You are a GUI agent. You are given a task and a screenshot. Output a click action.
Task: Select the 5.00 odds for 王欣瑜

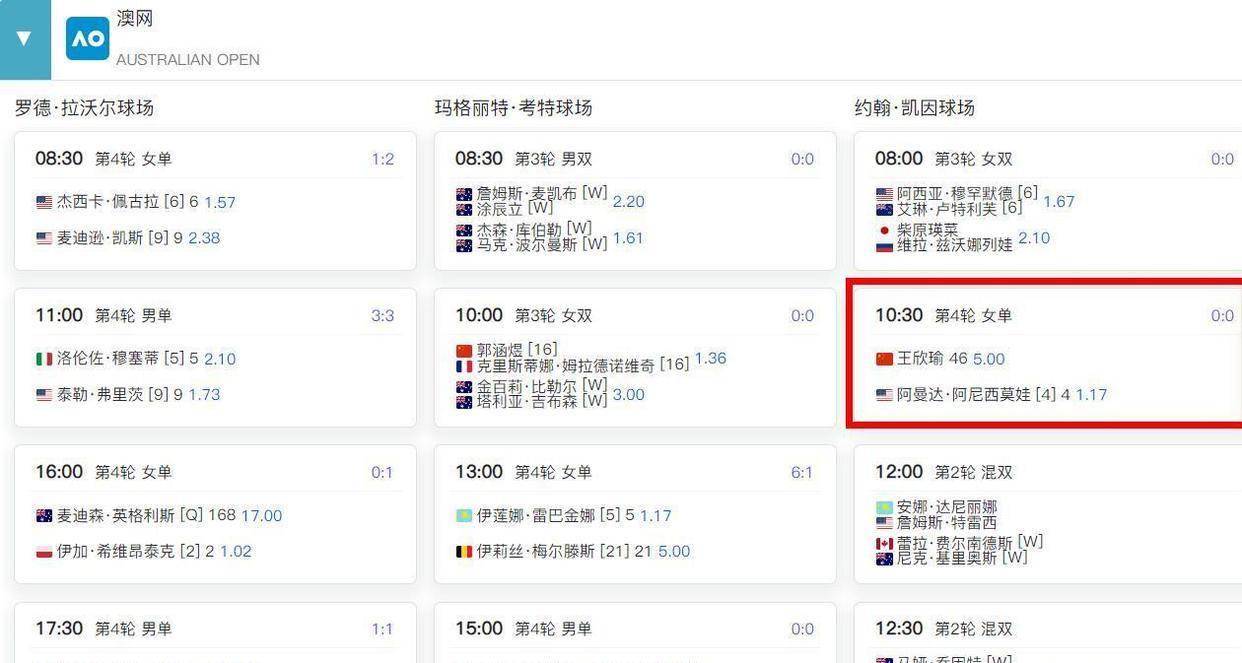point(989,359)
